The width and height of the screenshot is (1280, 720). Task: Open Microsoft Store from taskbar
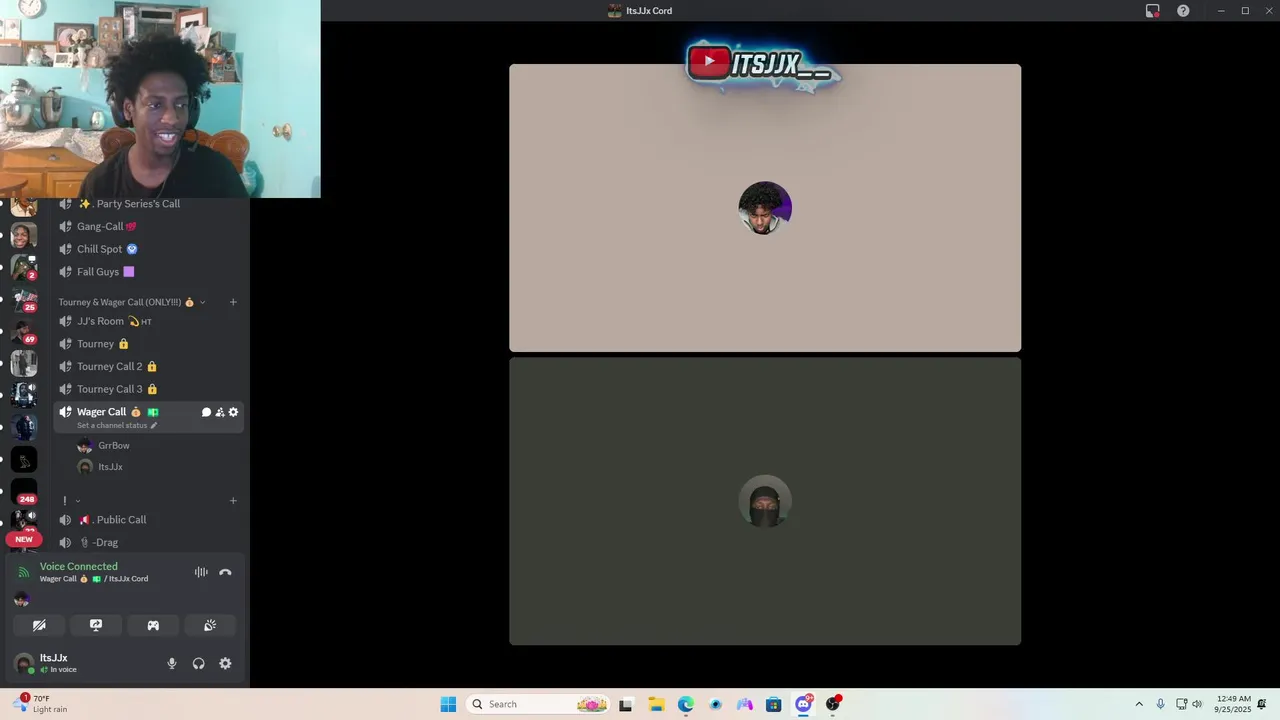774,704
